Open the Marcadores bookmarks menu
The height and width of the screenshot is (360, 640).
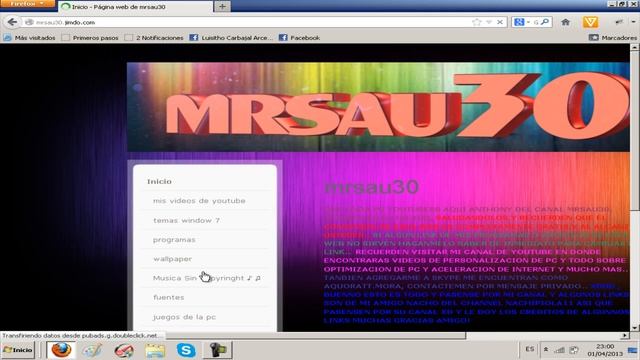click(x=613, y=38)
